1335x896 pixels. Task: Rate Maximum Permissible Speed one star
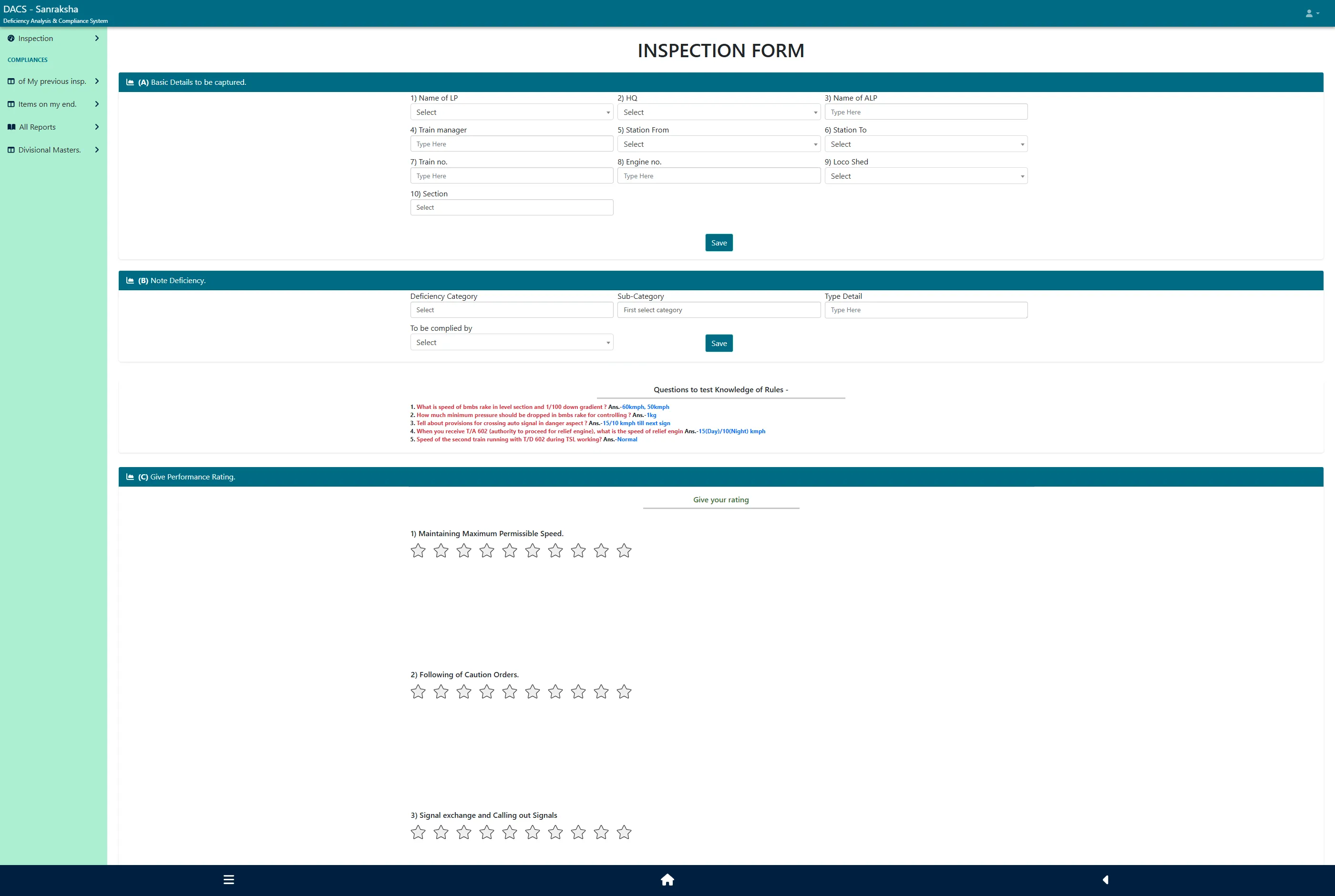click(418, 550)
